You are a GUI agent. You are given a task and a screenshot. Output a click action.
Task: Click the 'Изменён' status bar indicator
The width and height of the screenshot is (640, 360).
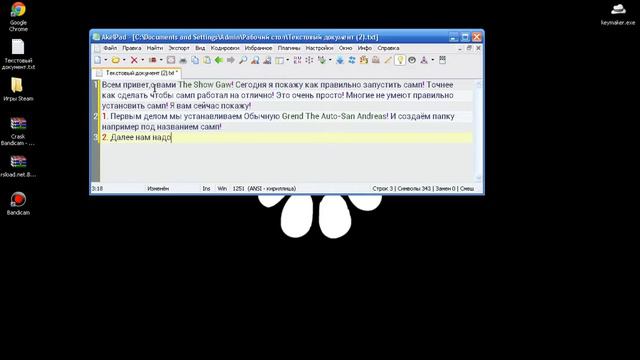coord(158,189)
